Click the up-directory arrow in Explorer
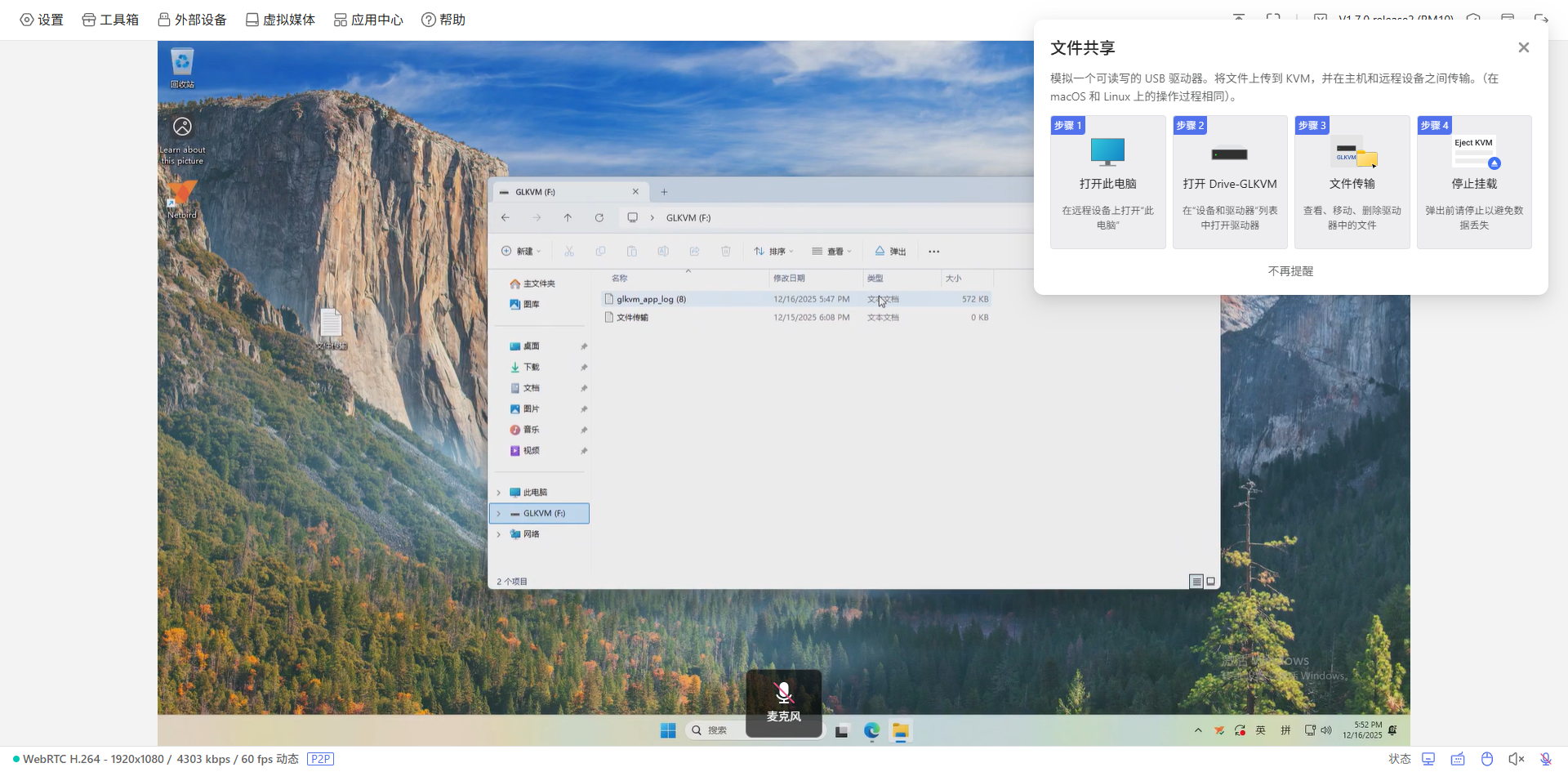This screenshot has width=1568, height=772. 568,217
